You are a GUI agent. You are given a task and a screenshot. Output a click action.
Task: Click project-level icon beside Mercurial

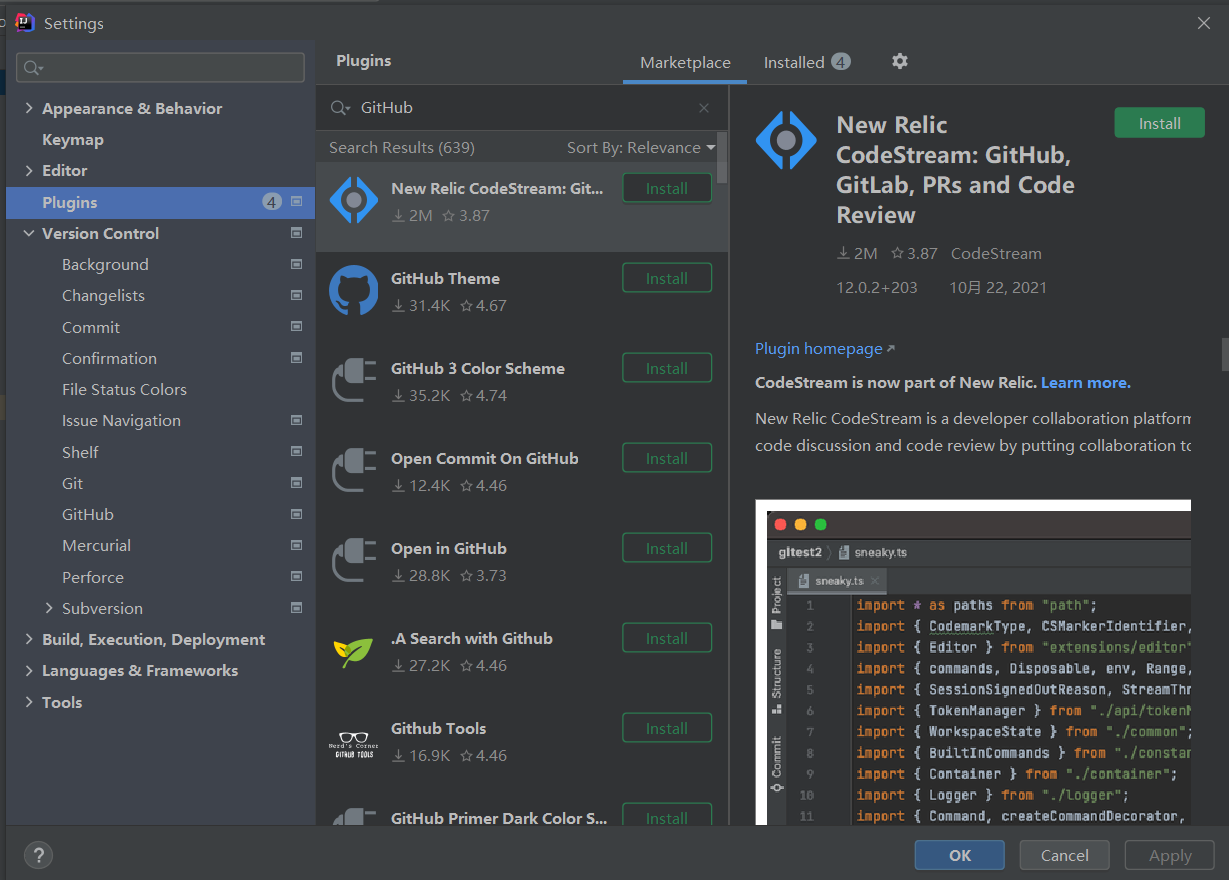click(296, 545)
